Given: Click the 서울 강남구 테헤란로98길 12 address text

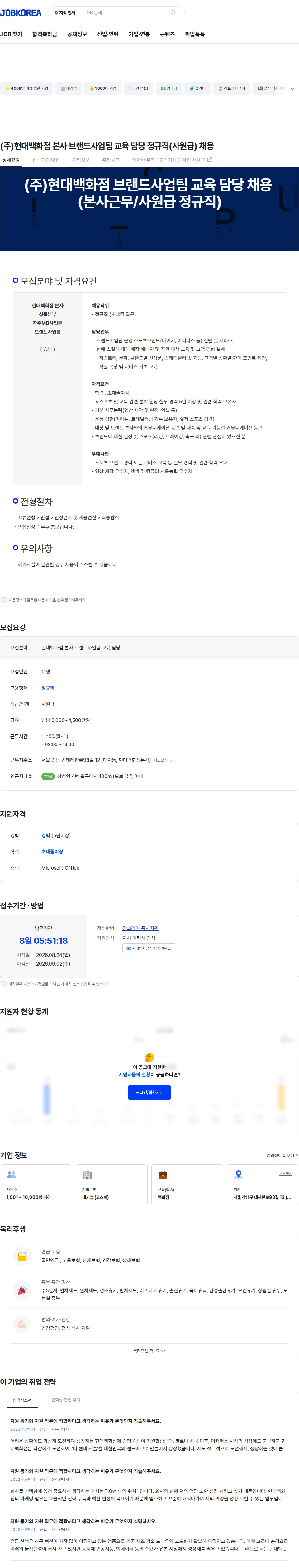Looking at the screenshot, I should (x=96, y=760).
